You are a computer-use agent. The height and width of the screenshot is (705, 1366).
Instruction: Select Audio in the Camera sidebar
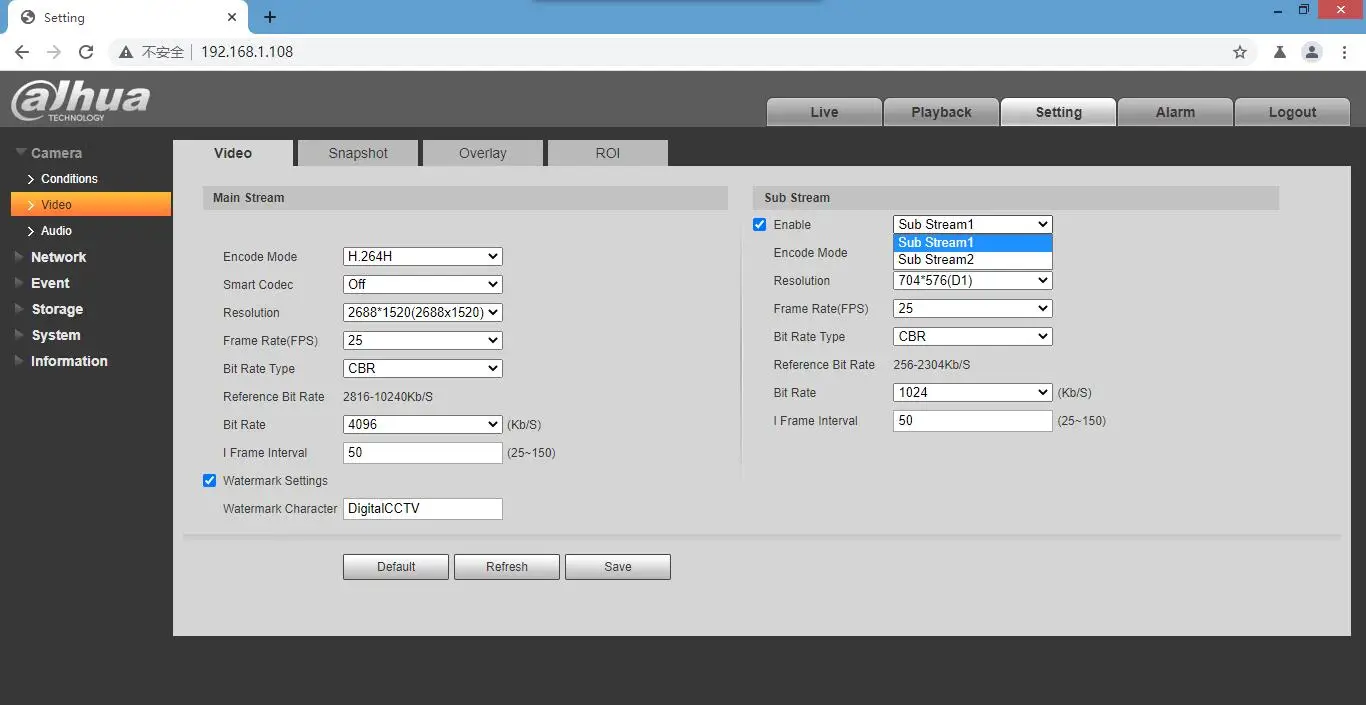click(56, 231)
